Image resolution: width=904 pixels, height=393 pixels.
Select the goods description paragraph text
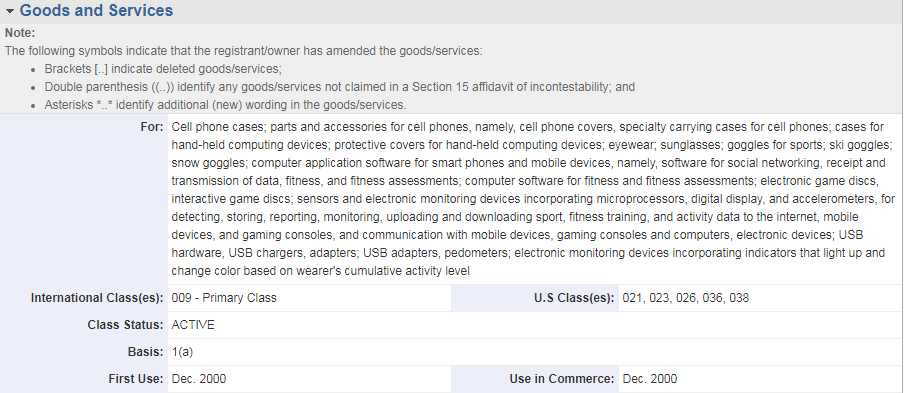click(x=533, y=198)
